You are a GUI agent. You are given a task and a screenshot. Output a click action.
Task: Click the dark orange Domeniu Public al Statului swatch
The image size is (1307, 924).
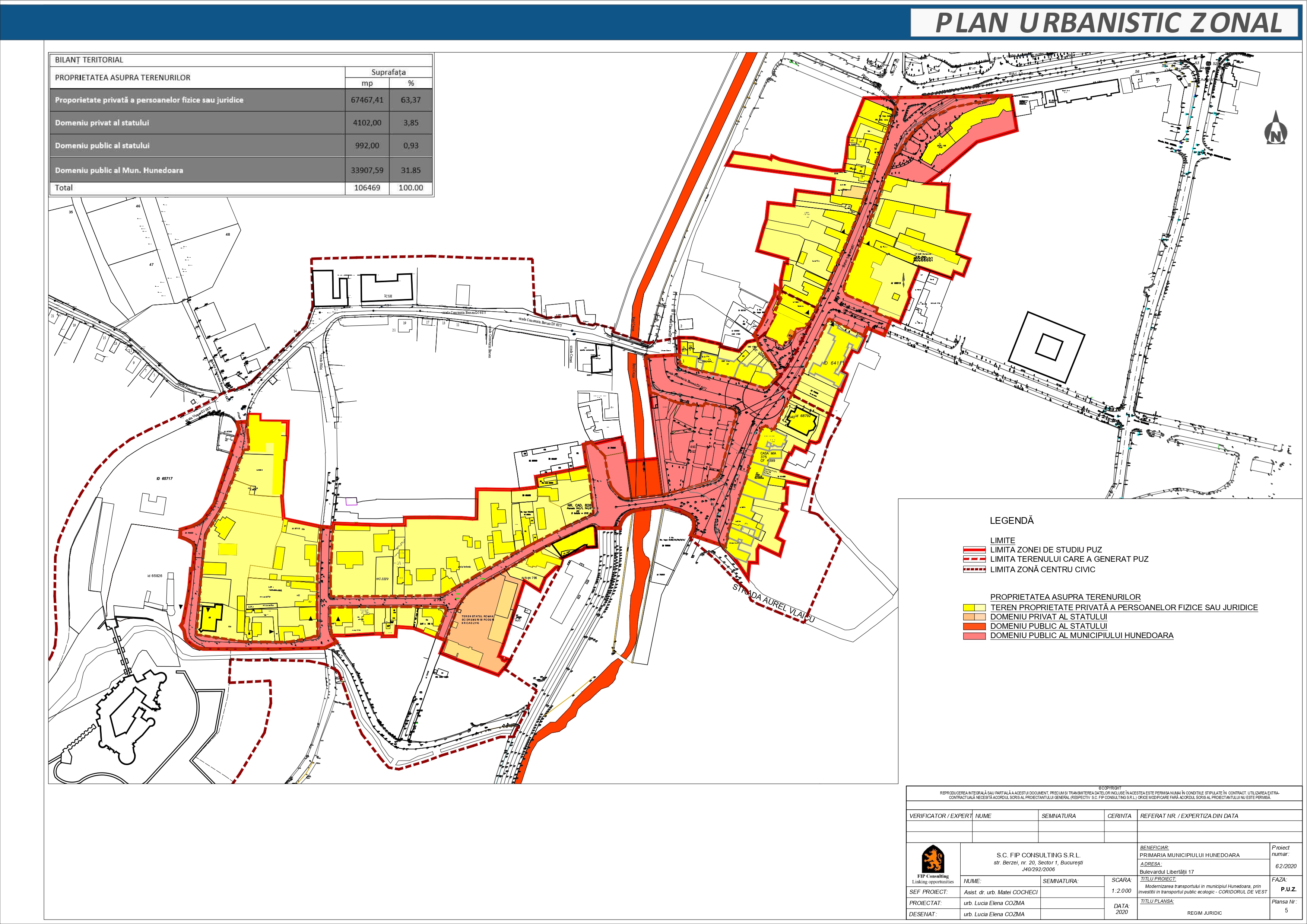click(974, 627)
